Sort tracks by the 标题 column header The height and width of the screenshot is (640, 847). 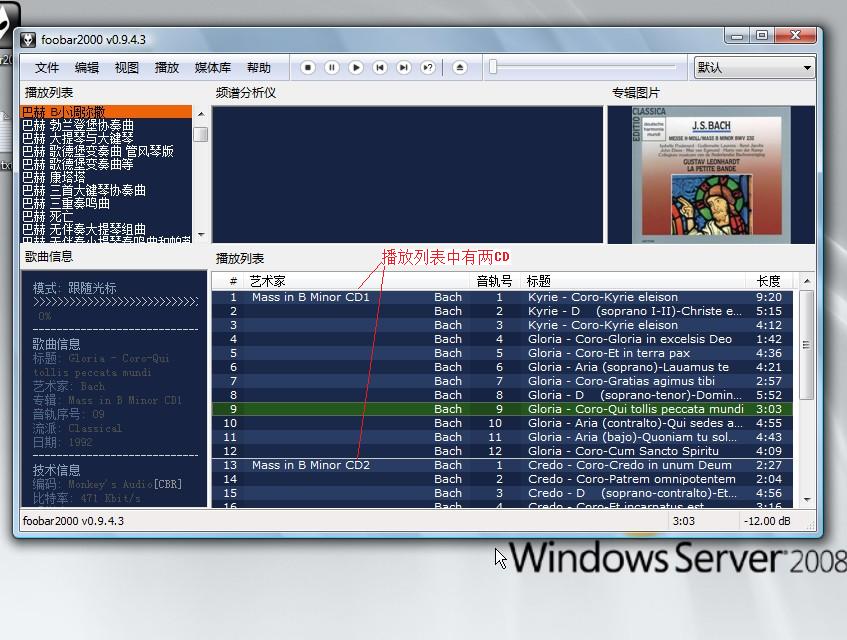point(632,281)
